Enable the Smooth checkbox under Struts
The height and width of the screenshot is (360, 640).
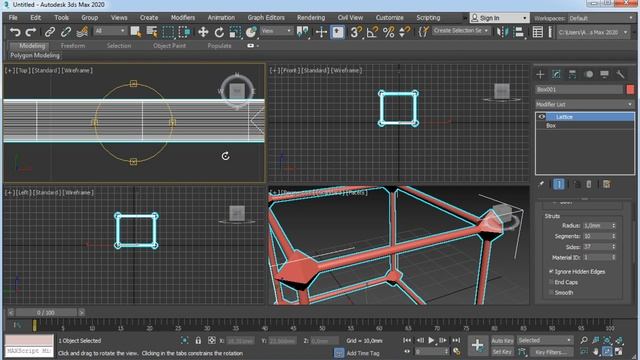pos(551,293)
